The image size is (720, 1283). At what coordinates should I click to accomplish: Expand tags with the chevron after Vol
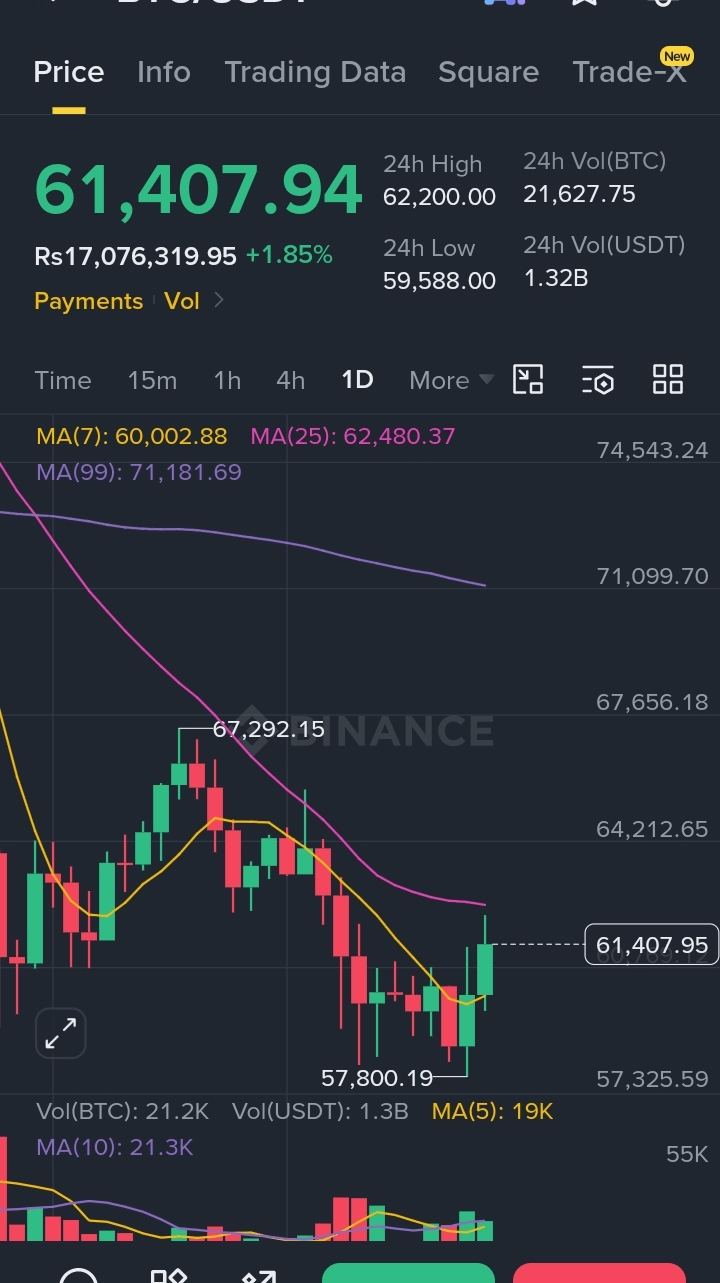coord(219,301)
